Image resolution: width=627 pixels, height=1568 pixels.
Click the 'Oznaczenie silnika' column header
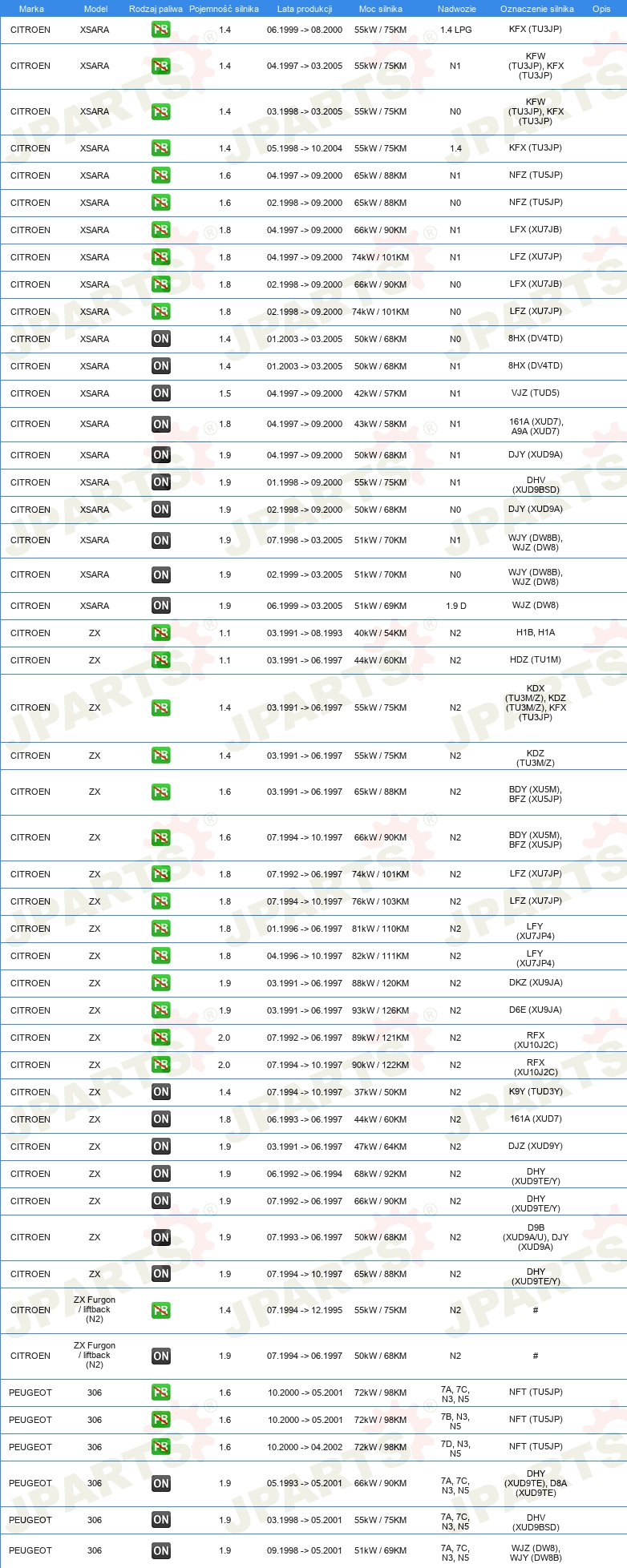537,9
